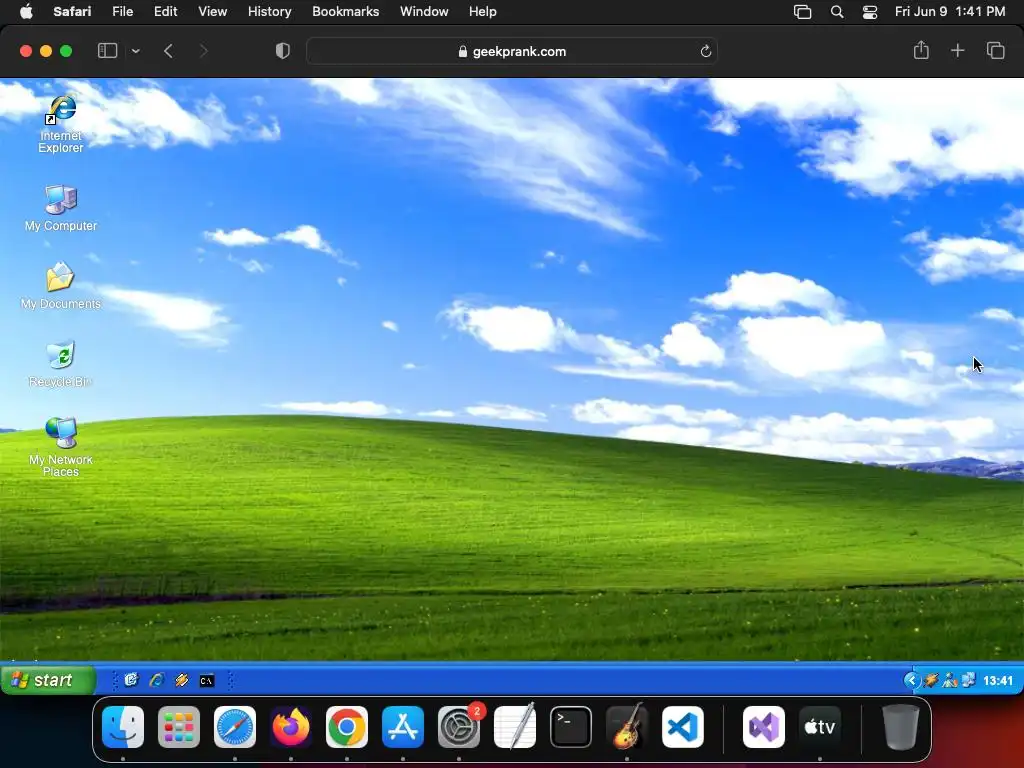This screenshot has height=768, width=1024.
Task: Open the Apple TV app from Dock
Action: (820, 726)
